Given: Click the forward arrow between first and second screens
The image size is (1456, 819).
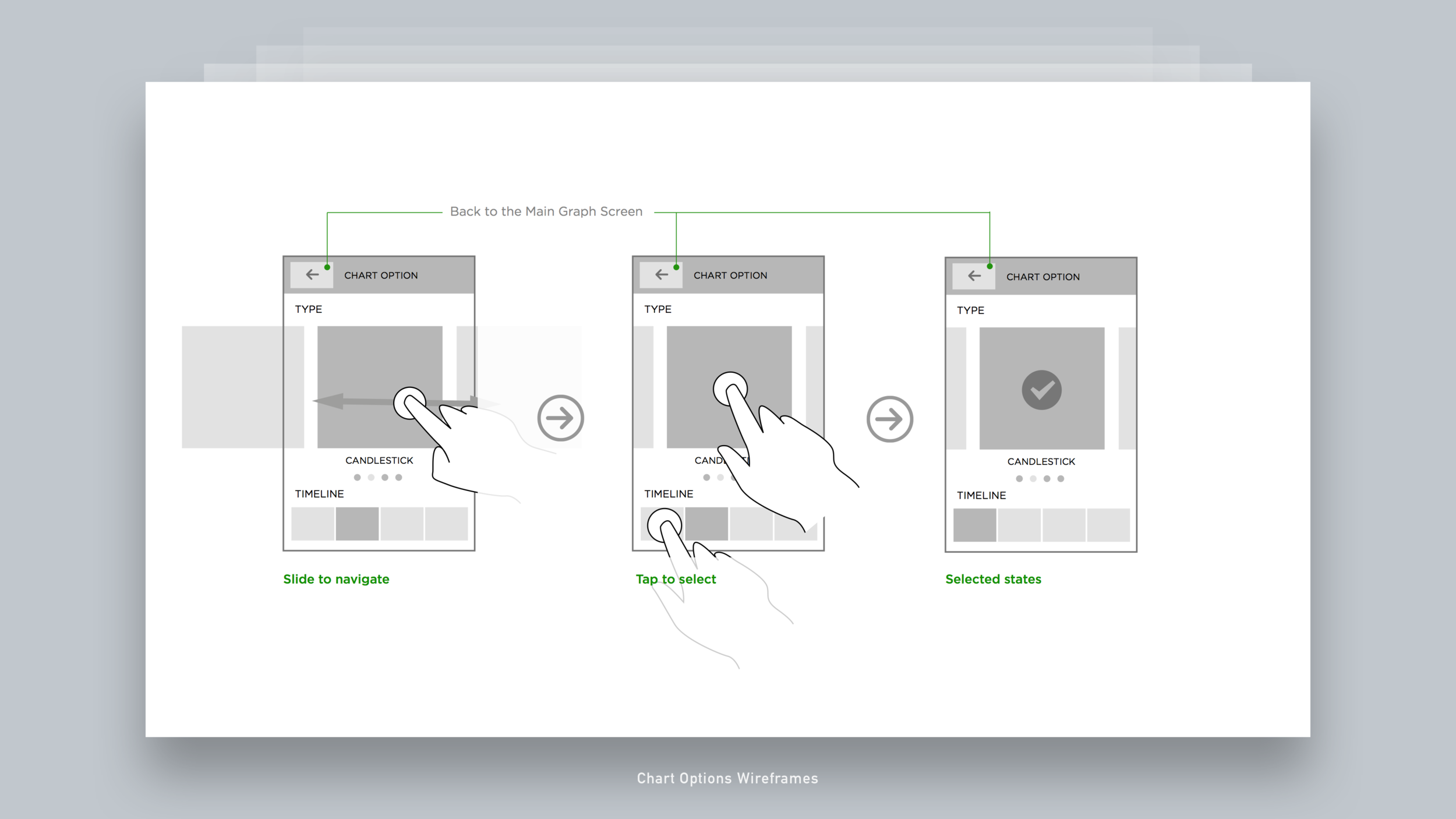Looking at the screenshot, I should tap(558, 417).
